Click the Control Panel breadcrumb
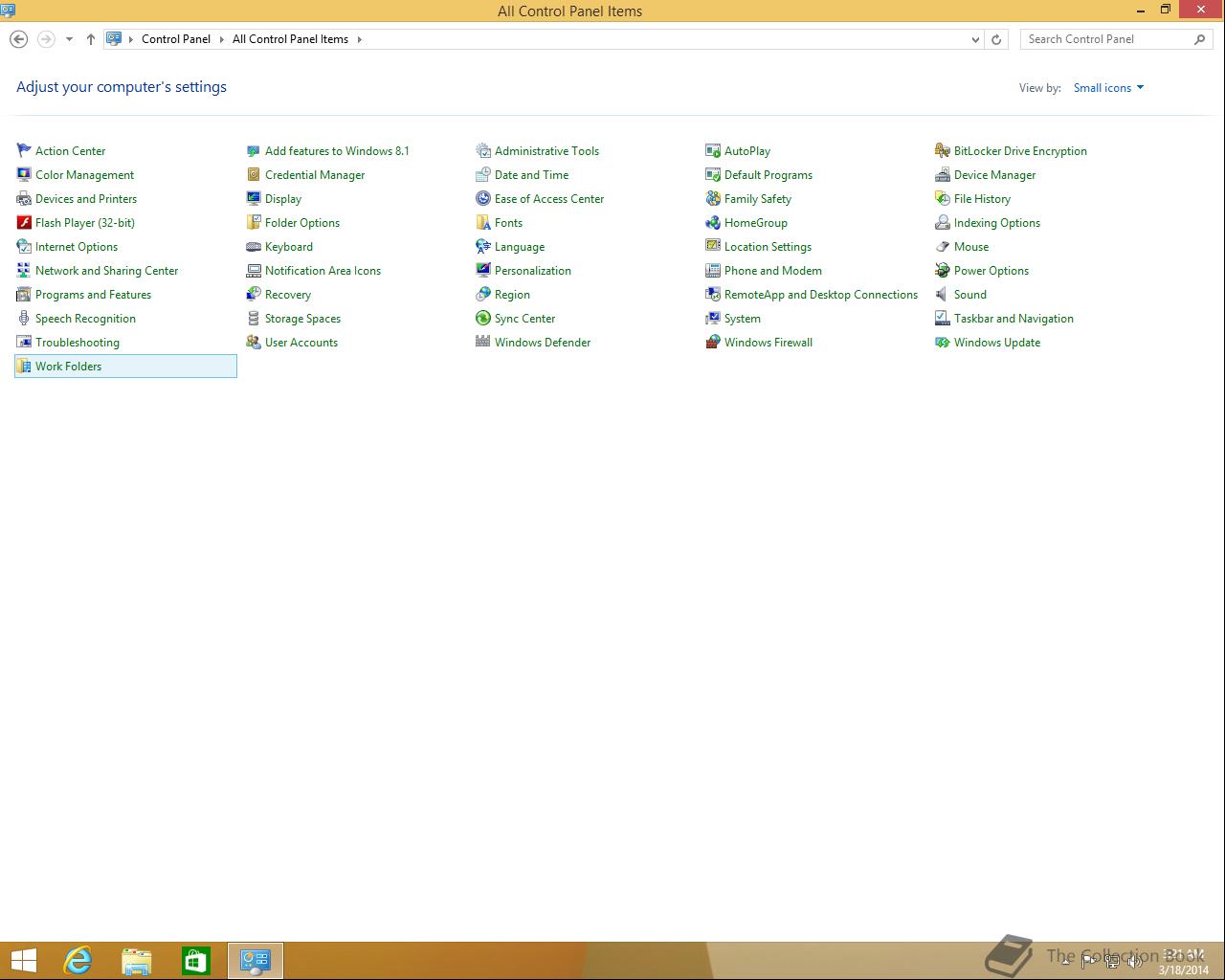The width and height of the screenshot is (1225, 980). point(176,39)
